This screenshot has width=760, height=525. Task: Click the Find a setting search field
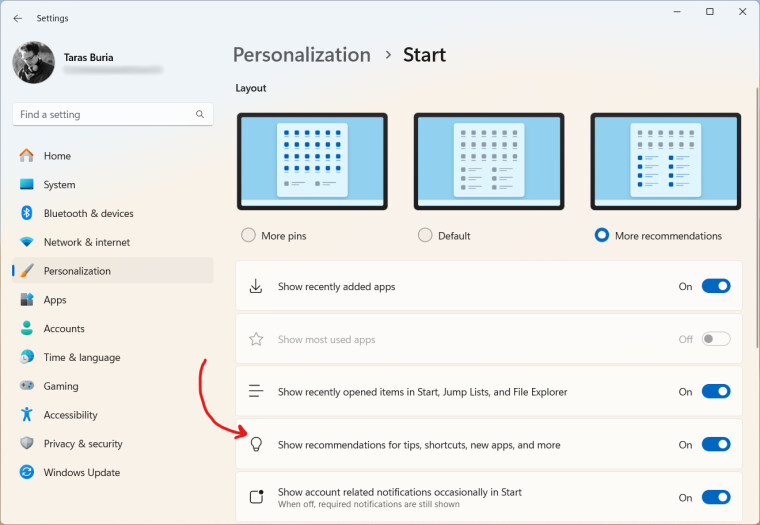[x=105, y=115]
